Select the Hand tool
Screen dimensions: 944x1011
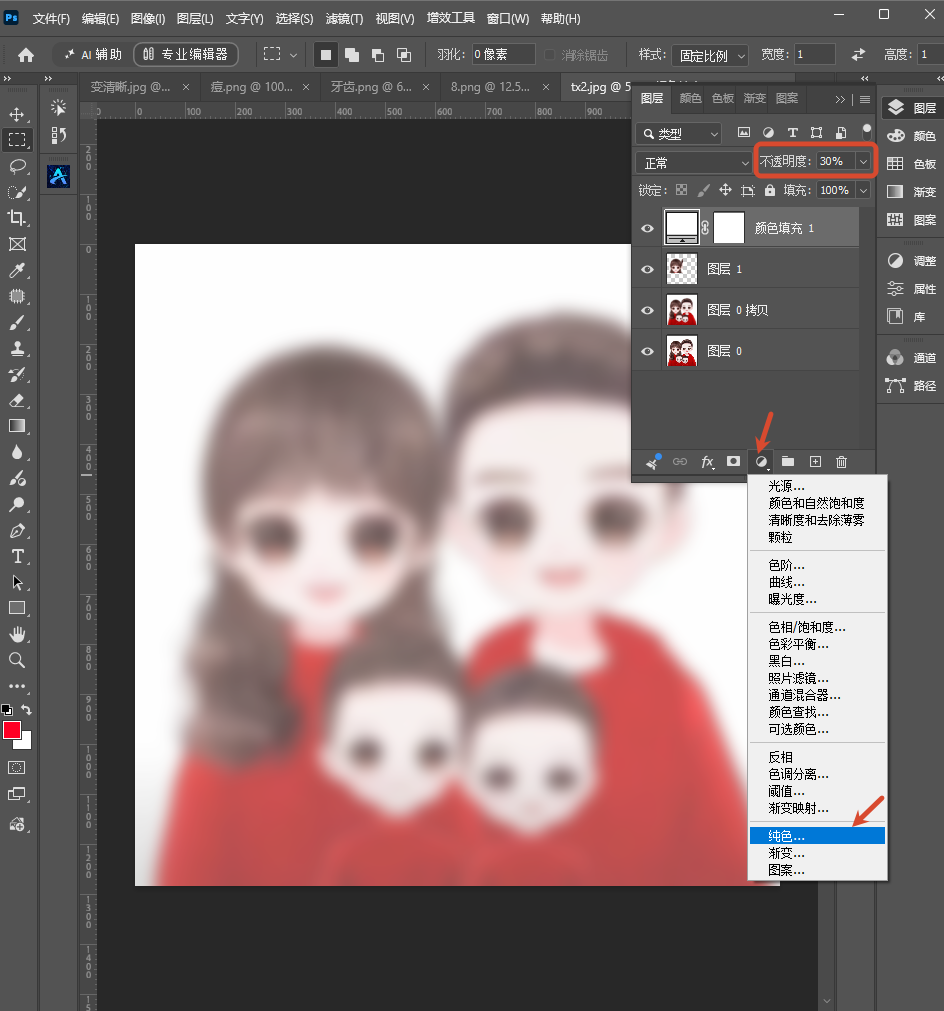[17, 634]
